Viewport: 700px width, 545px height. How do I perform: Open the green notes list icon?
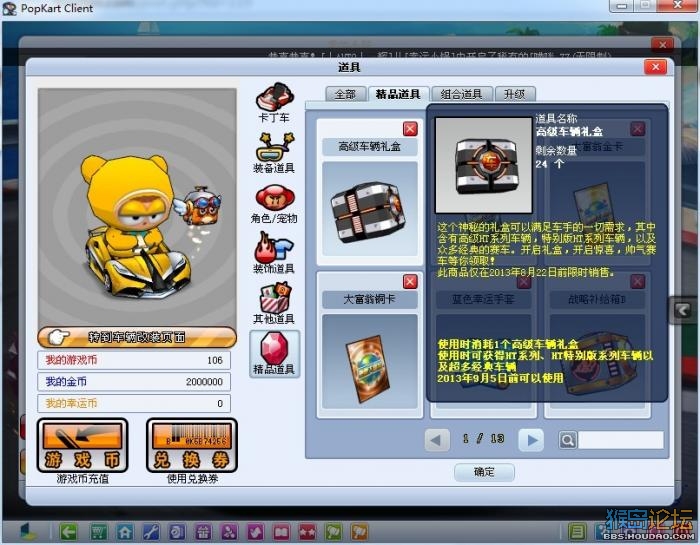point(577,532)
